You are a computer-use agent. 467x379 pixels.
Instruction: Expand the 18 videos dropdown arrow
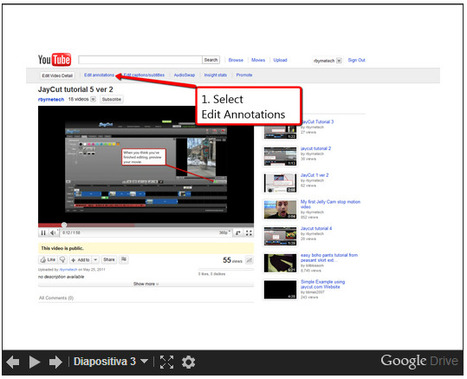(93, 99)
